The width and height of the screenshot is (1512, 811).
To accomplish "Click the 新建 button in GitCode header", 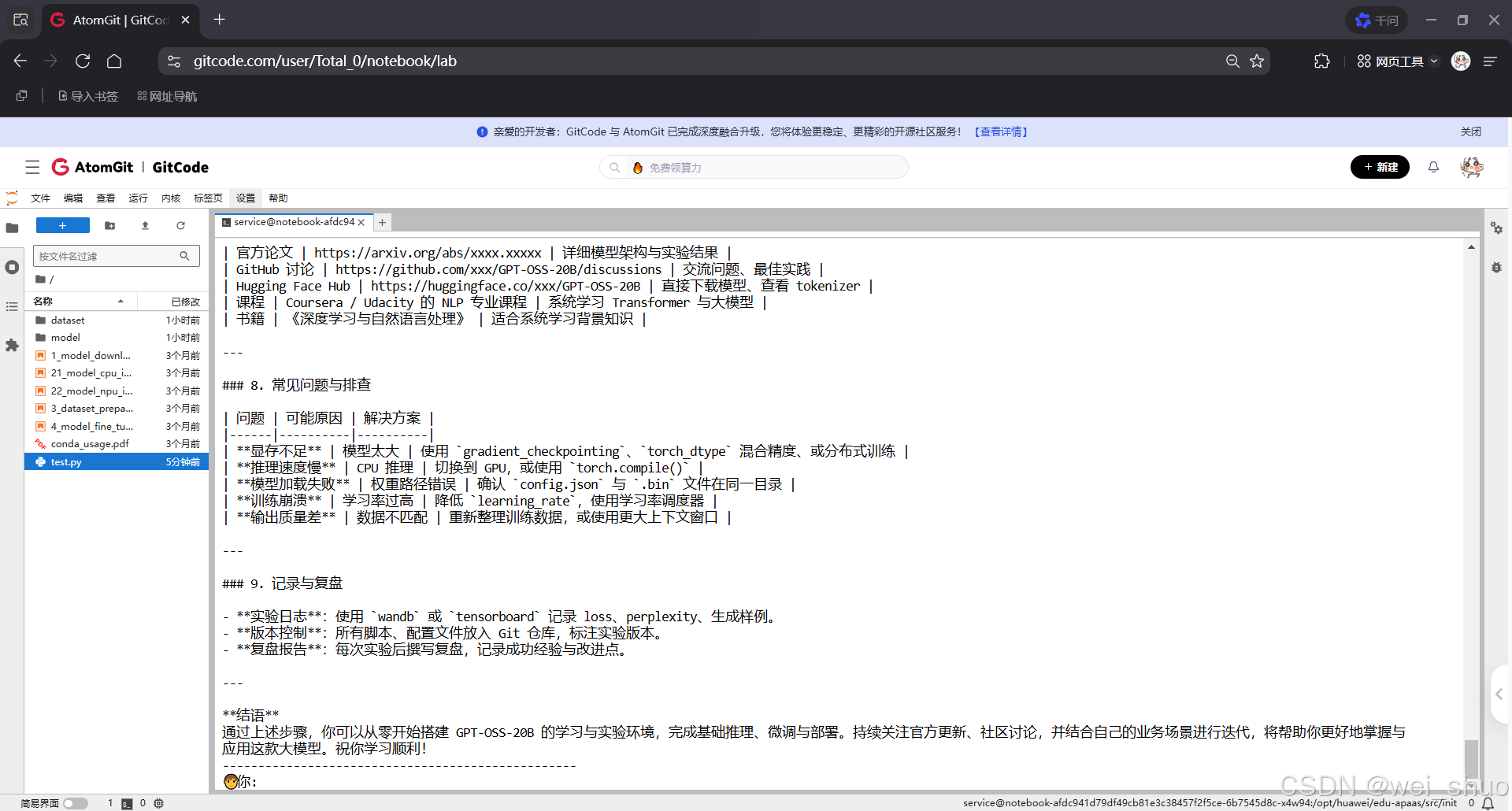I will click(1380, 167).
